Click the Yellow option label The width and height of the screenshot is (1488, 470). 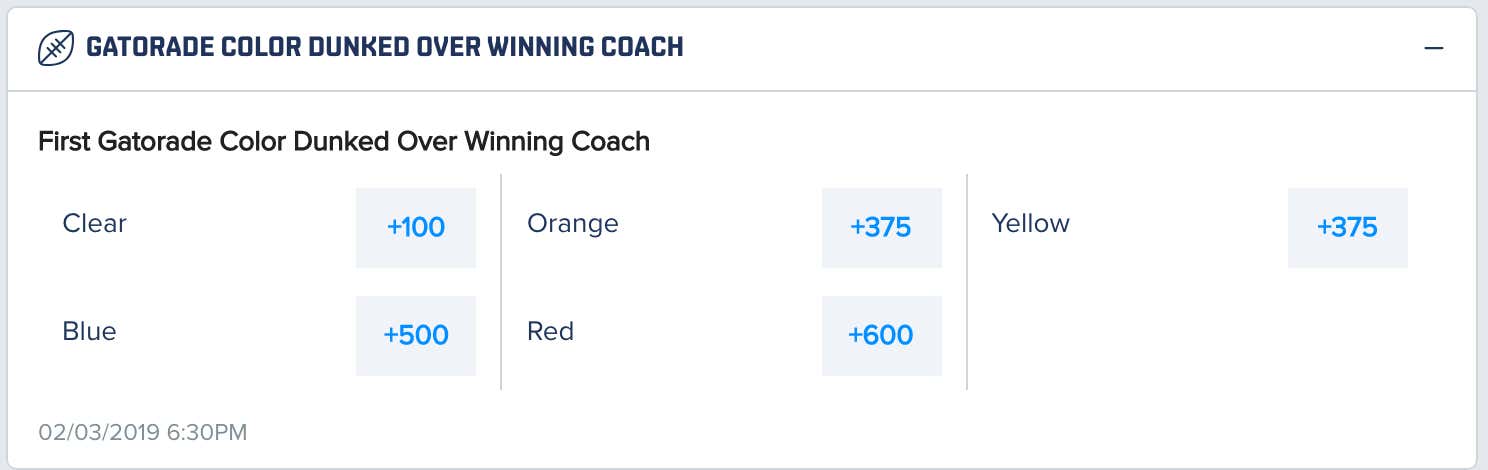(x=1030, y=223)
